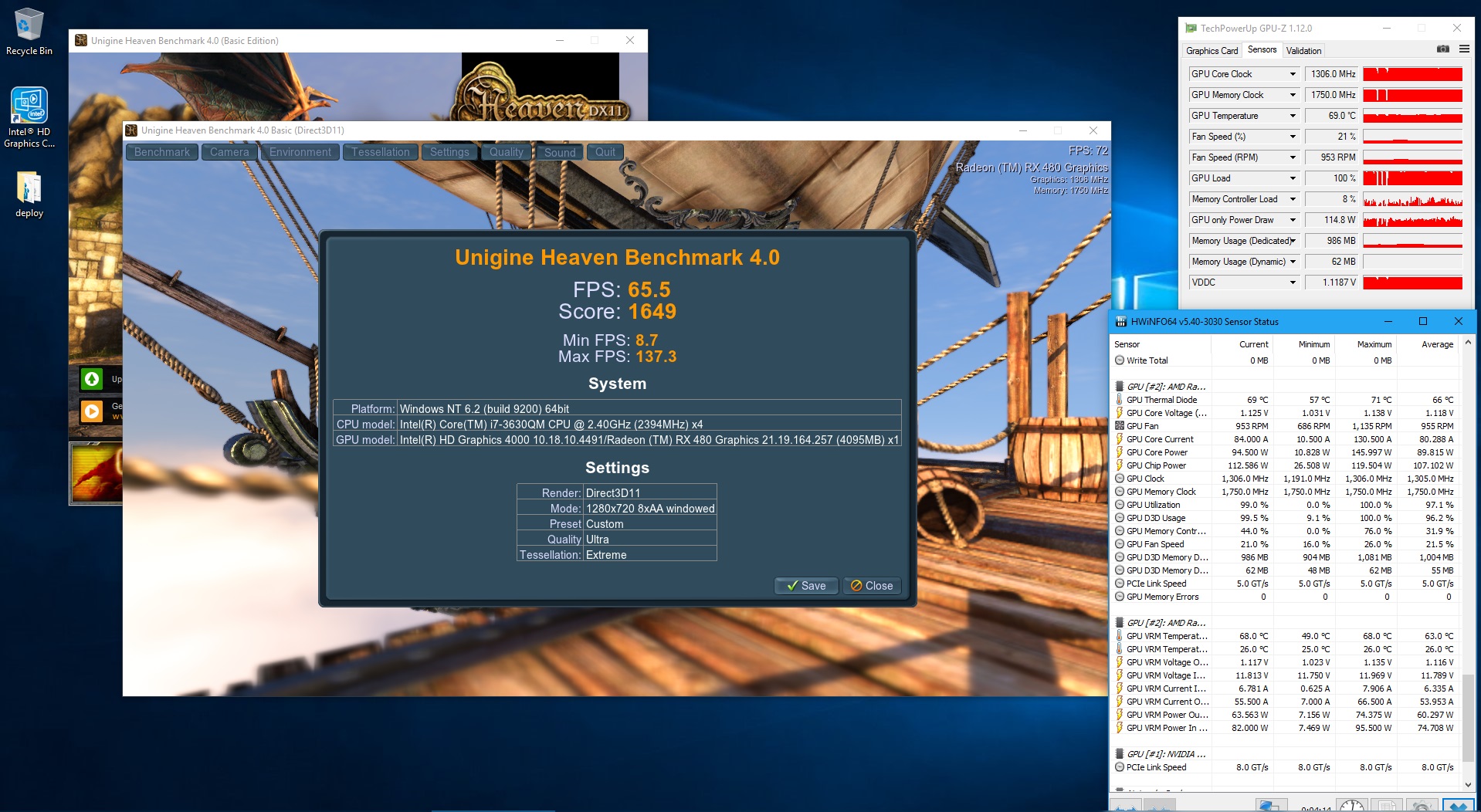
Task: Click the GPU Load history graph
Action: 1412,178
